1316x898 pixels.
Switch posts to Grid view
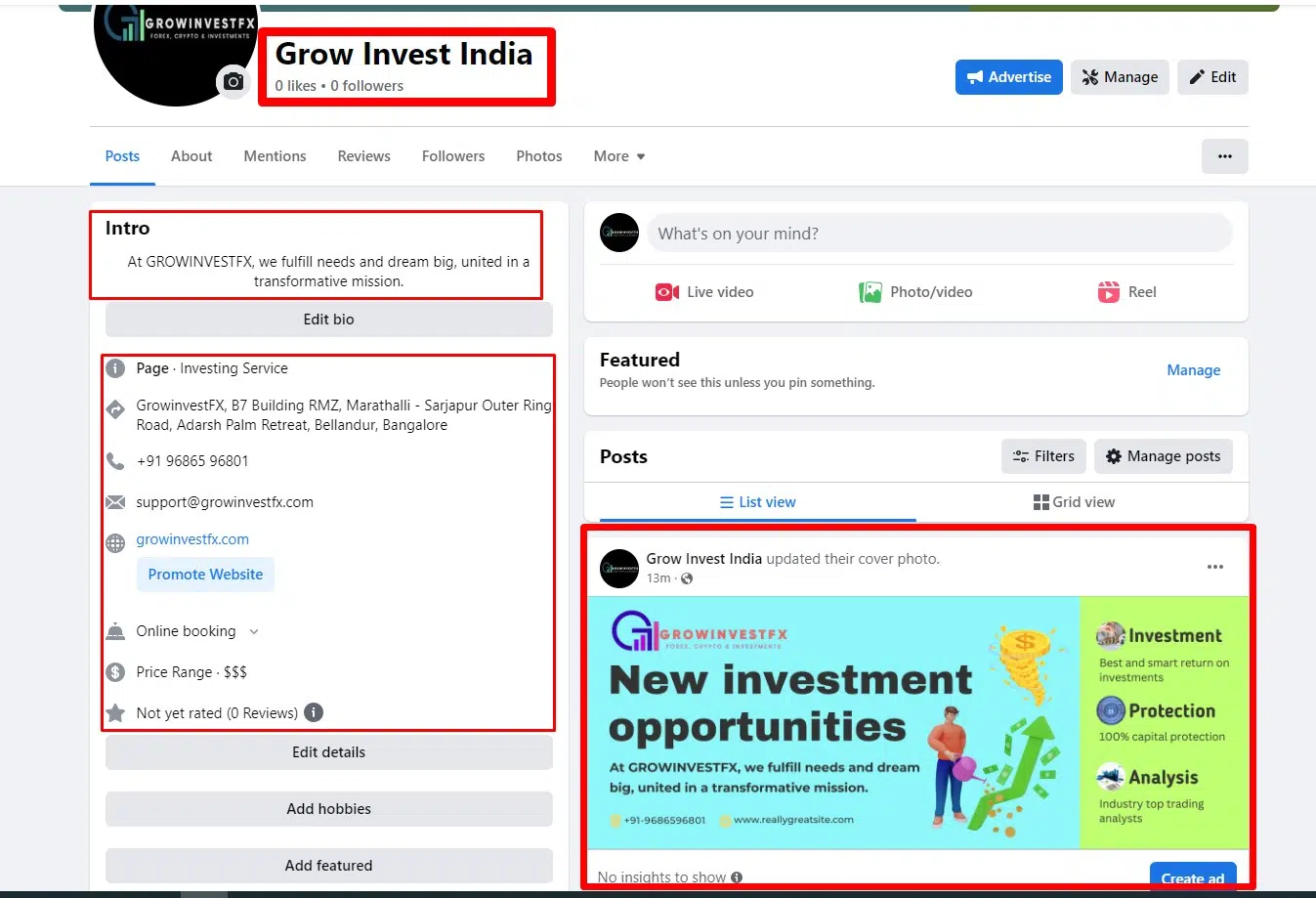(x=1074, y=502)
